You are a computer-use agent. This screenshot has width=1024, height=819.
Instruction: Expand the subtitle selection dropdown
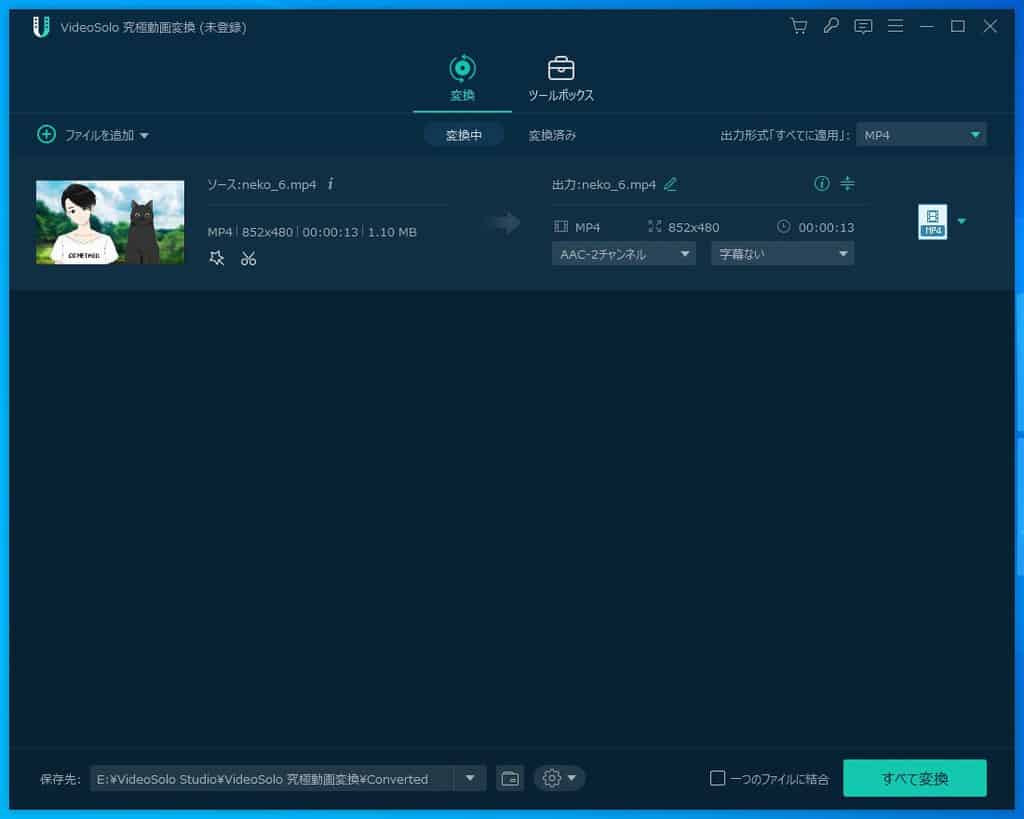tap(782, 254)
